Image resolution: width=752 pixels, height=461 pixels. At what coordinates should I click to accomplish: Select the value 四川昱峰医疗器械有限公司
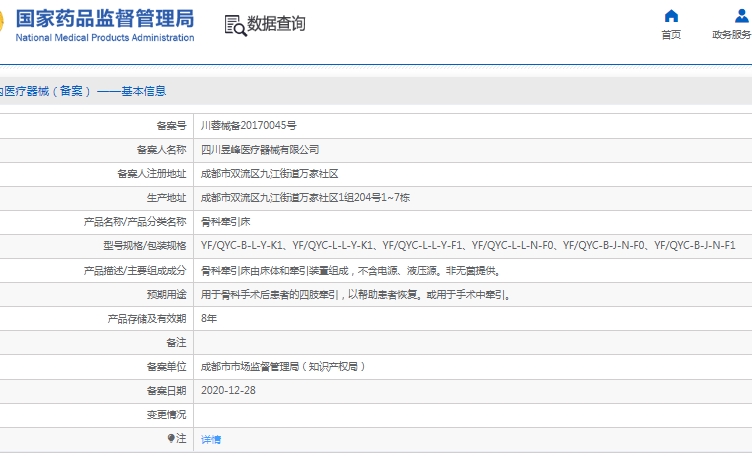click(259, 150)
